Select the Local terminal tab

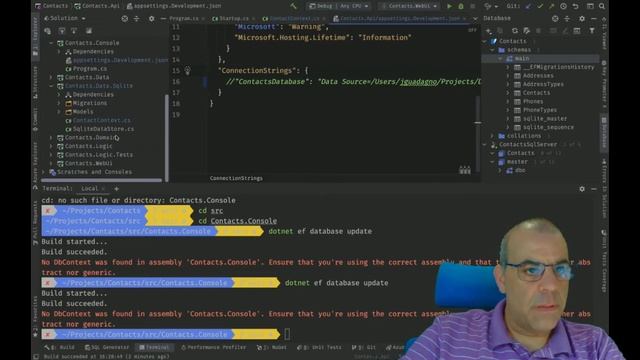pyautogui.click(x=89, y=189)
